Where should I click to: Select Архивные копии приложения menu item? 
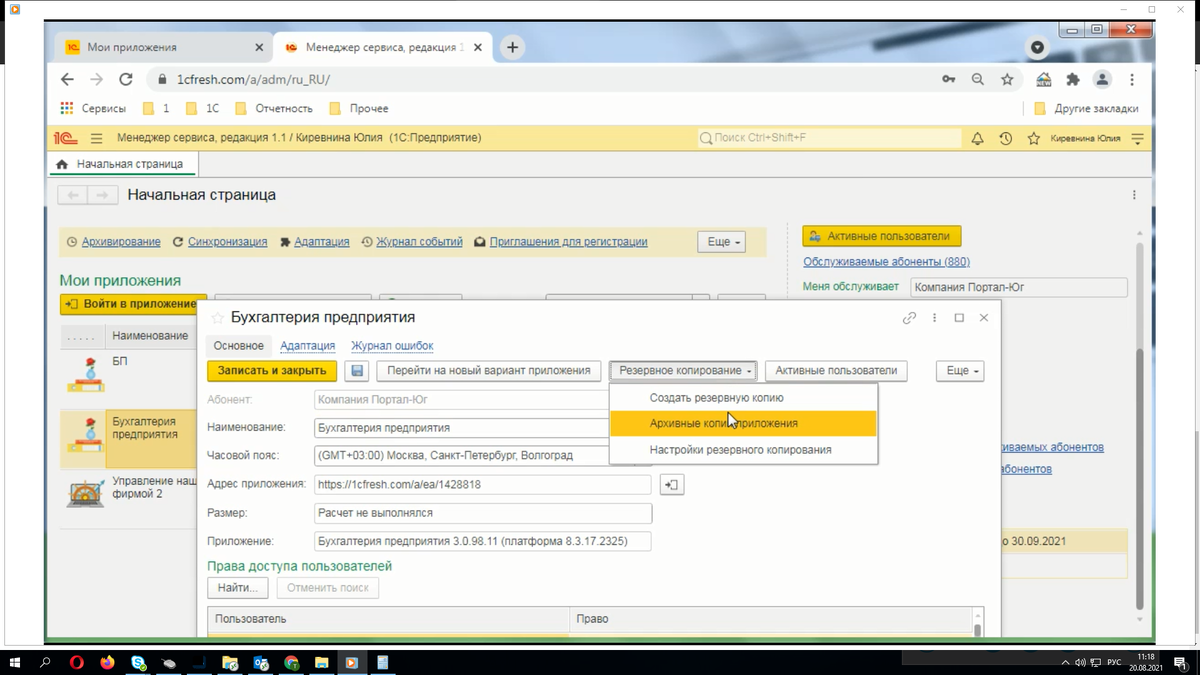coord(742,423)
